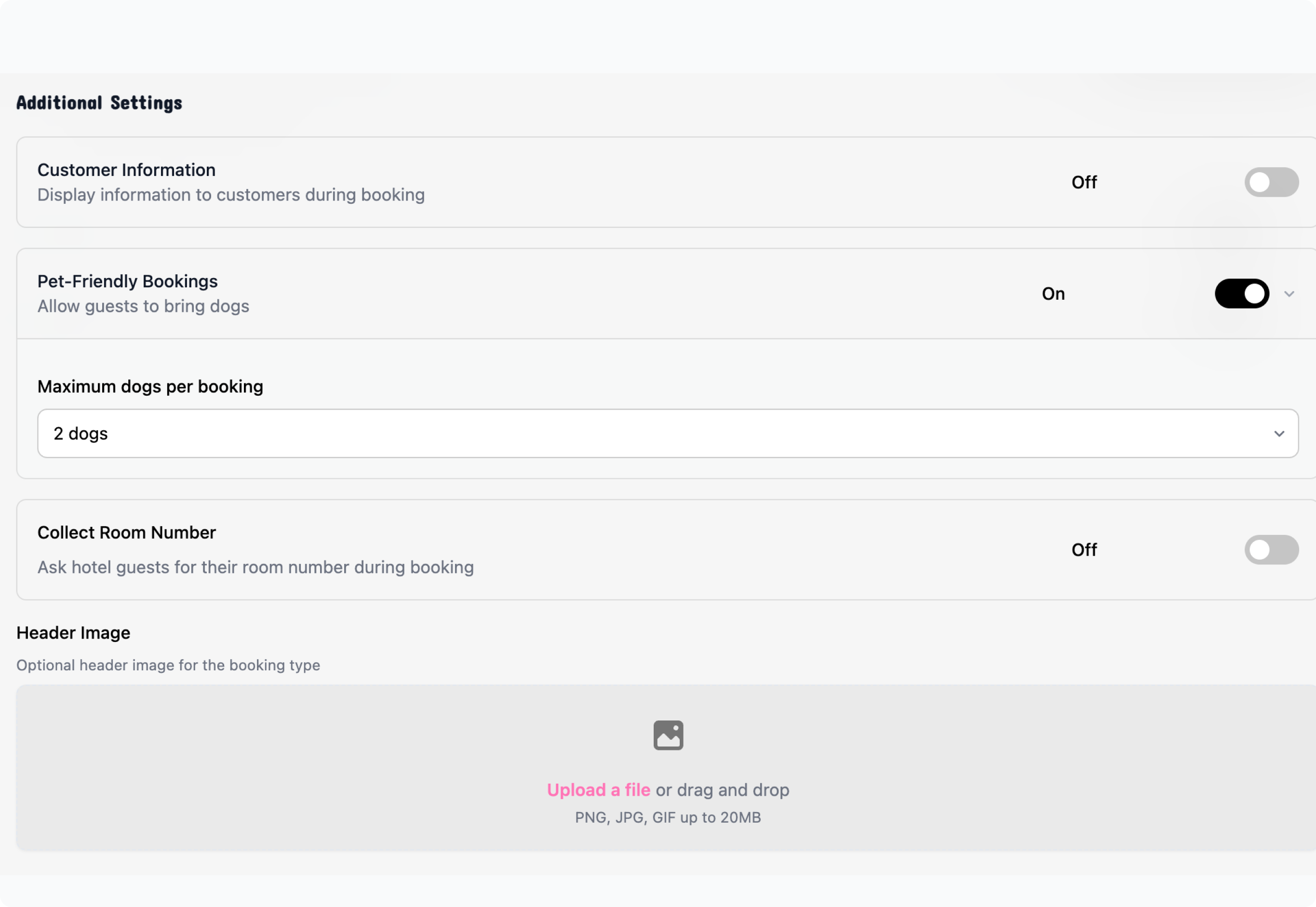Click the arrow in the maximum dogs select
Screen dimensions: 1316x907
[x=1279, y=434]
